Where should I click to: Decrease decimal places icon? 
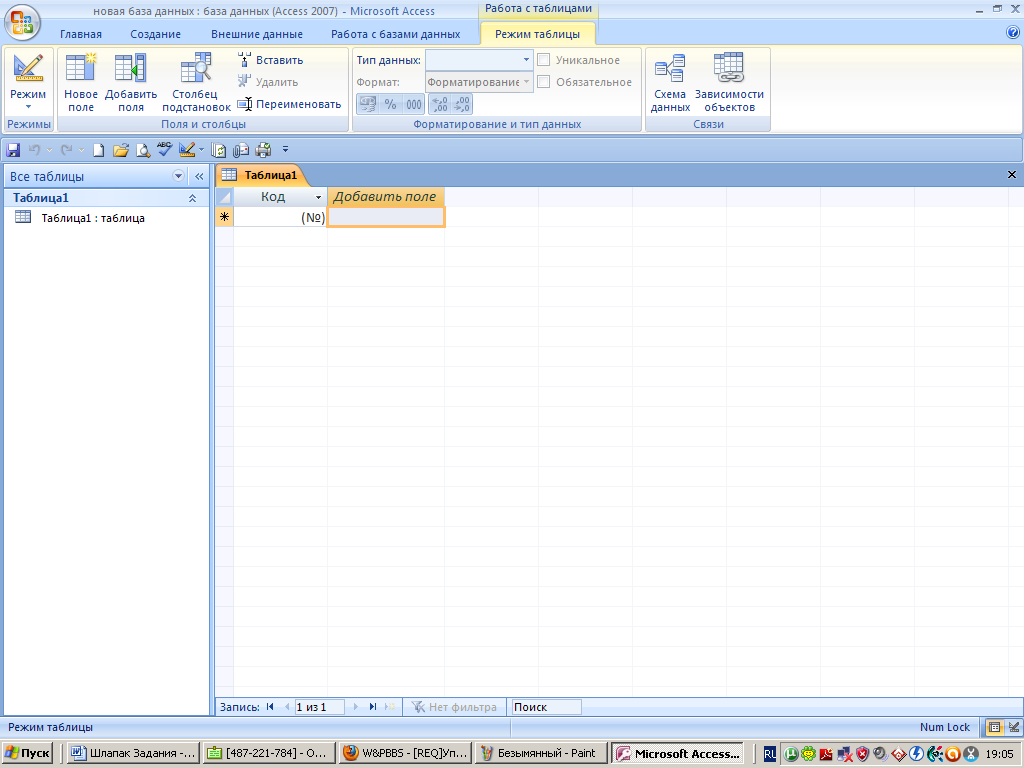tap(462, 104)
